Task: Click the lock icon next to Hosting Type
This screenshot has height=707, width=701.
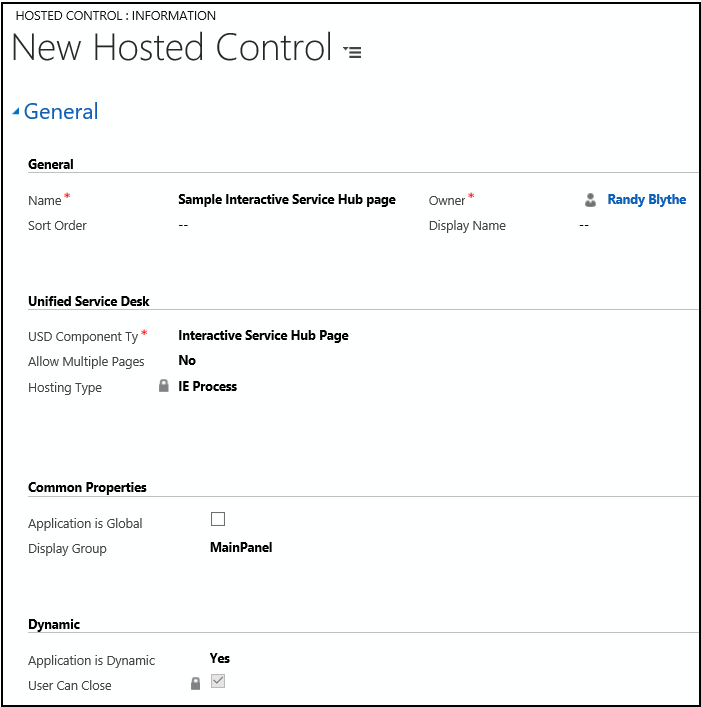Action: (x=164, y=387)
